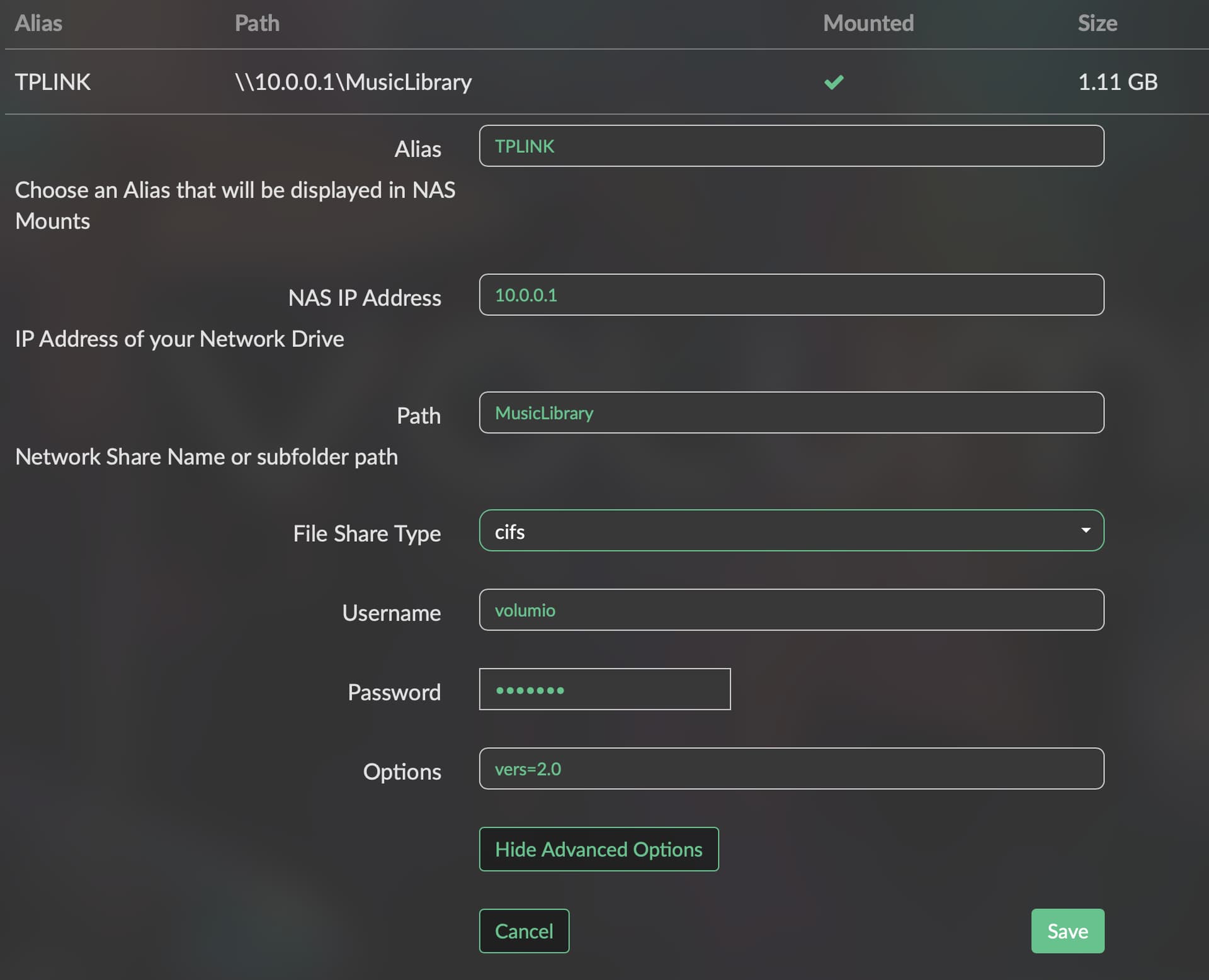Click the Path column header
The height and width of the screenshot is (980, 1209).
[x=257, y=23]
